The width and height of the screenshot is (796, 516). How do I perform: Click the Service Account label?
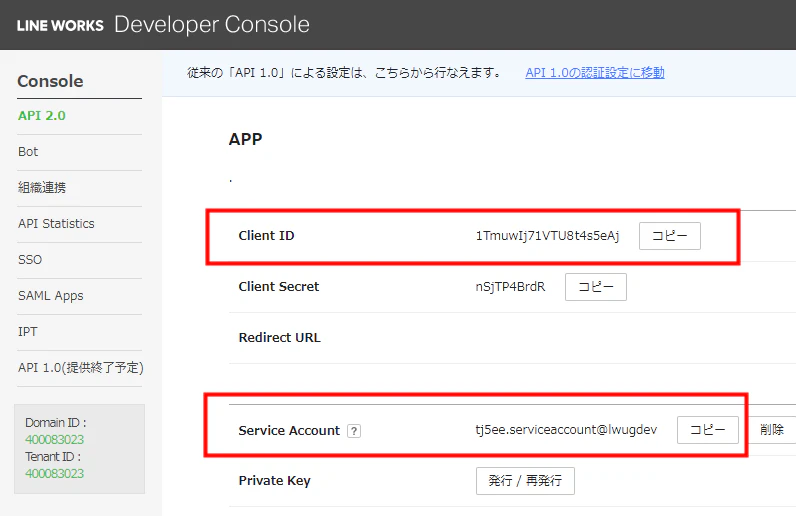pos(289,431)
